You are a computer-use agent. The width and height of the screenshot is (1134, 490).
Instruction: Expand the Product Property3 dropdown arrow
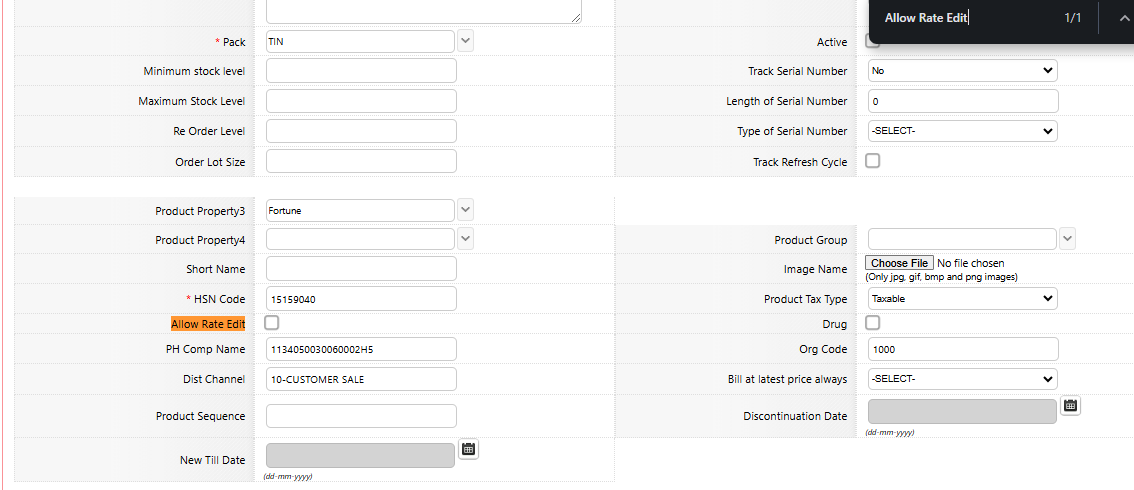tap(466, 210)
